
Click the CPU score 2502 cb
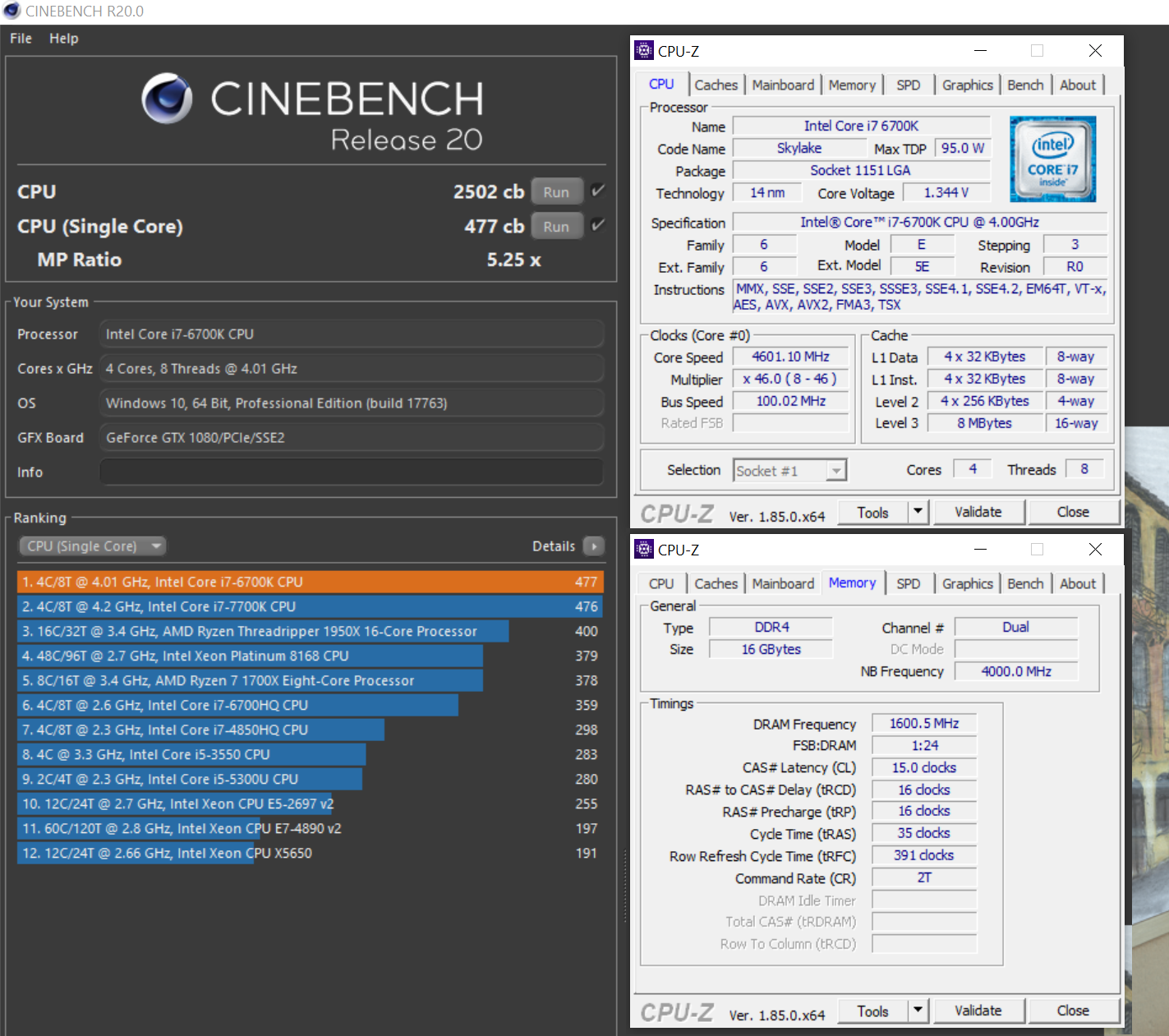click(489, 191)
